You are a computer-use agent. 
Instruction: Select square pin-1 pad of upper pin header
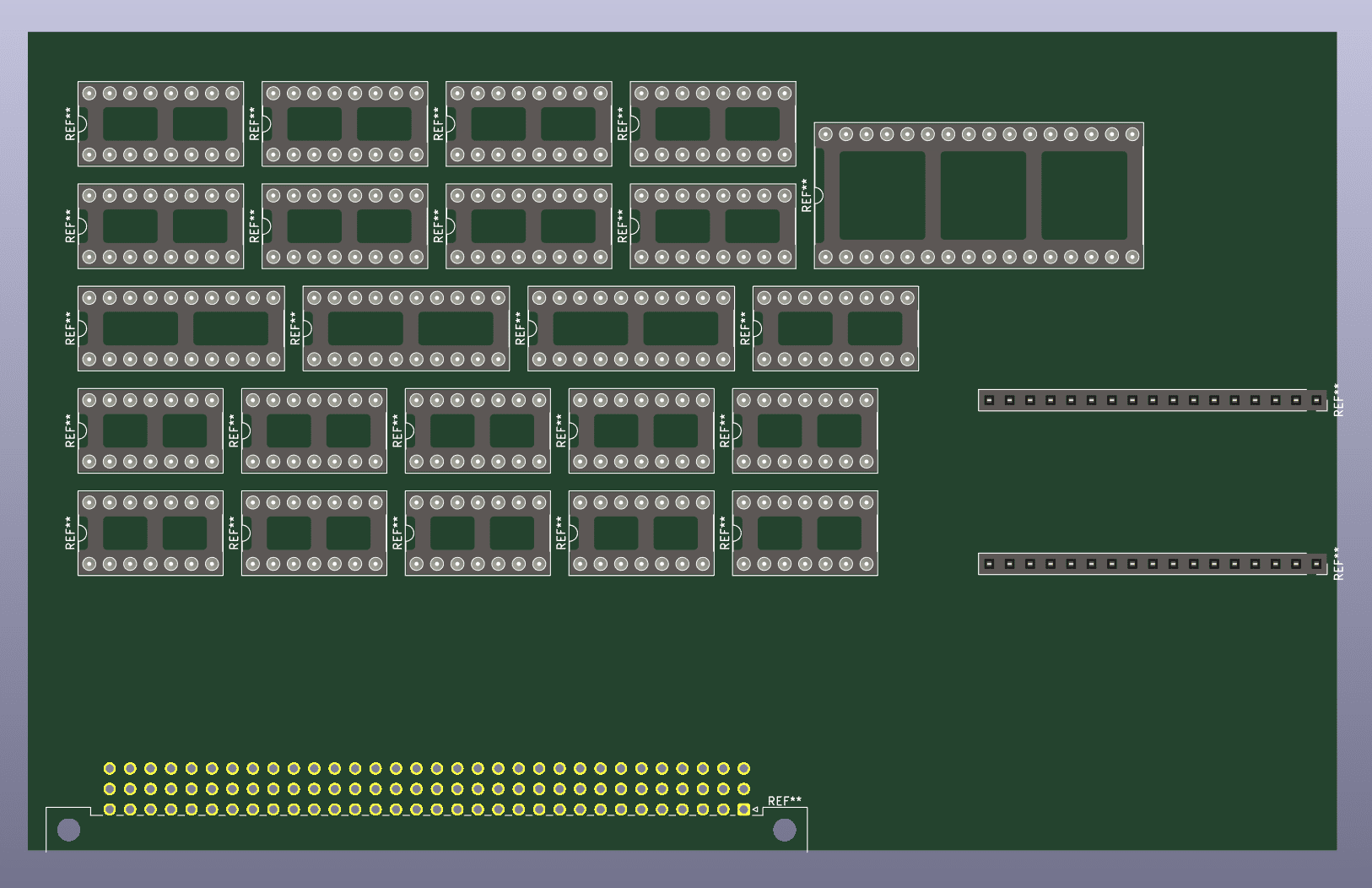point(1316,400)
